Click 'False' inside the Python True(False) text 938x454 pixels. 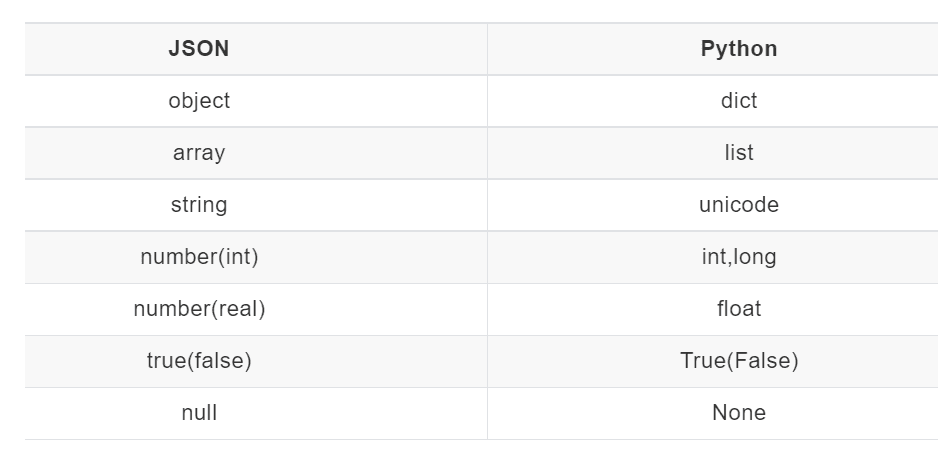tap(765, 361)
